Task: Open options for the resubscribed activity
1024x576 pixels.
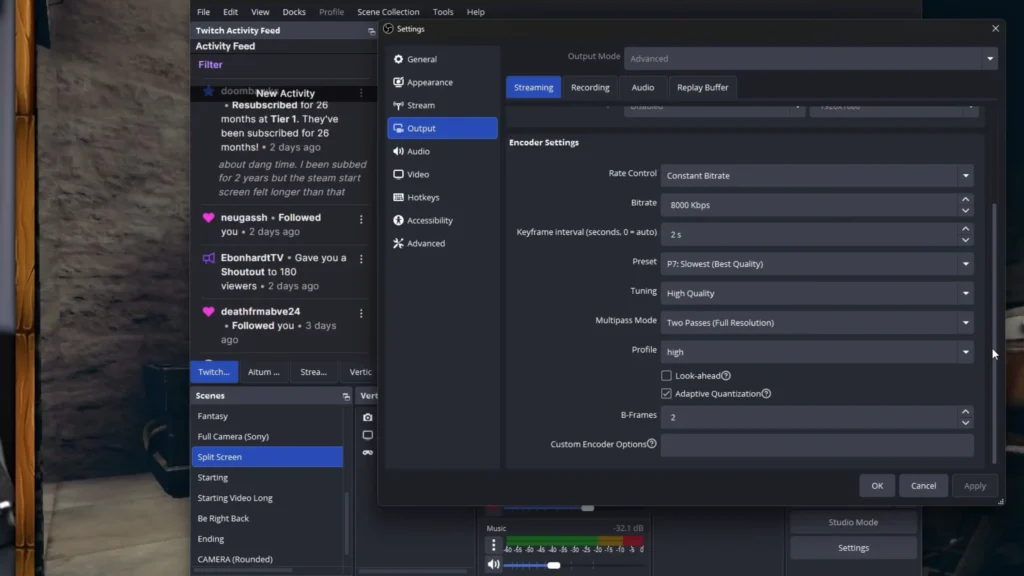Action: [361, 93]
